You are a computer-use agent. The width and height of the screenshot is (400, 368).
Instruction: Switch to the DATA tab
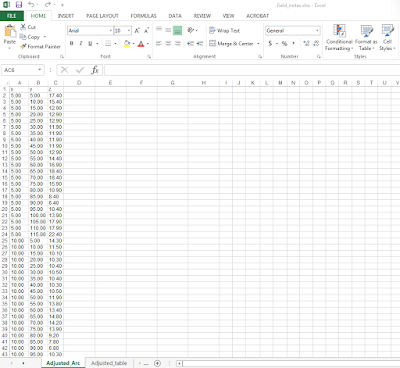click(x=175, y=16)
